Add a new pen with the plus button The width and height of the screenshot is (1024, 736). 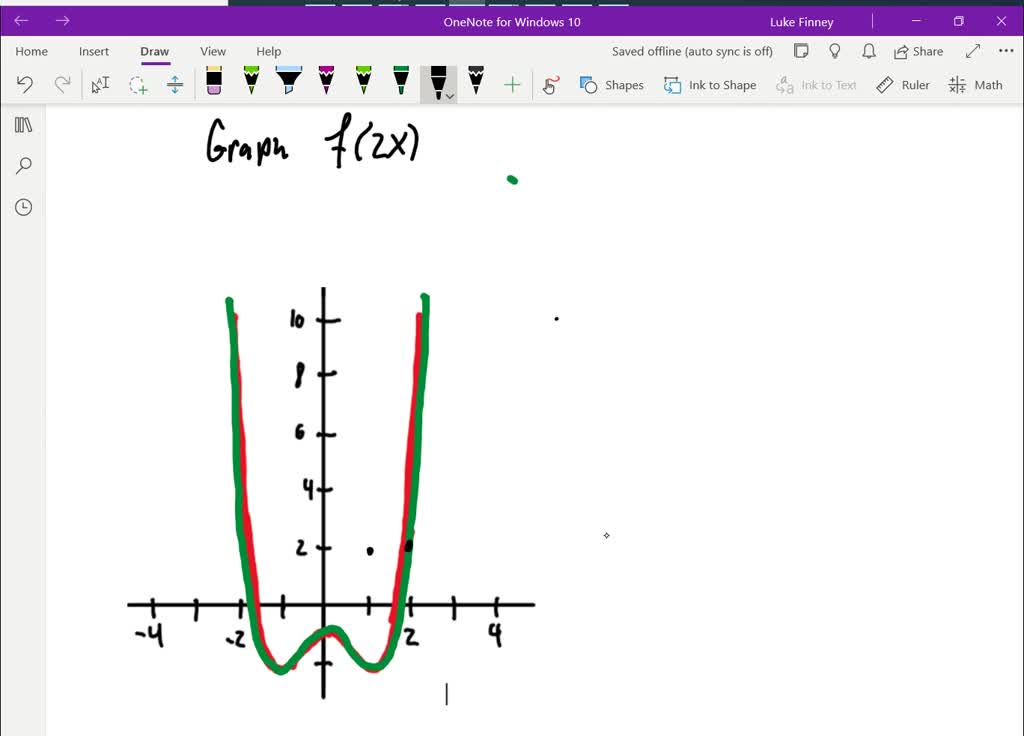tap(512, 85)
